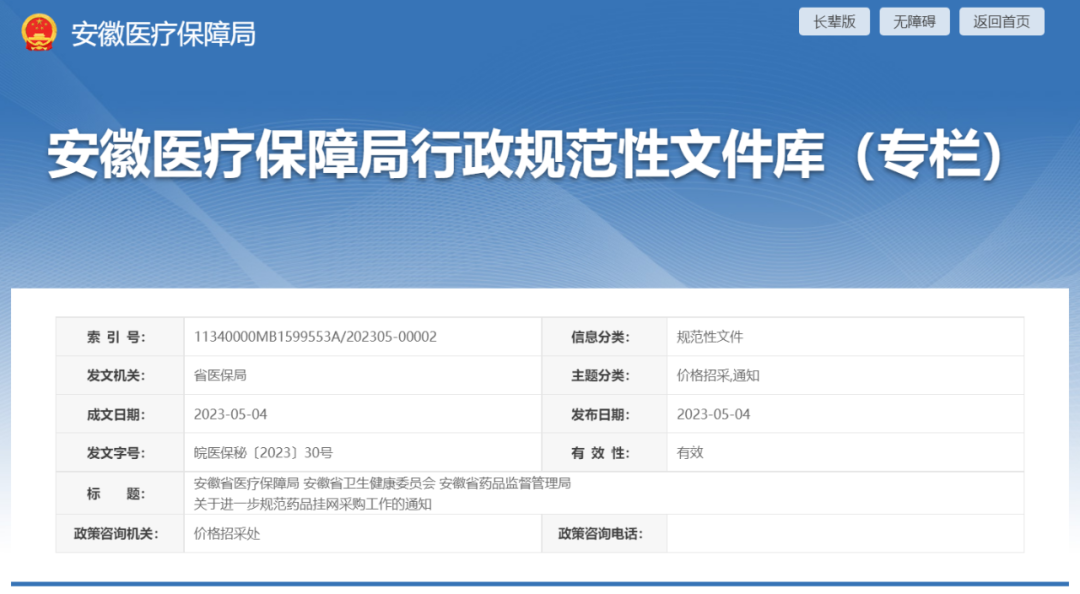Select the 价格招采,通知 topic value

pos(718,376)
